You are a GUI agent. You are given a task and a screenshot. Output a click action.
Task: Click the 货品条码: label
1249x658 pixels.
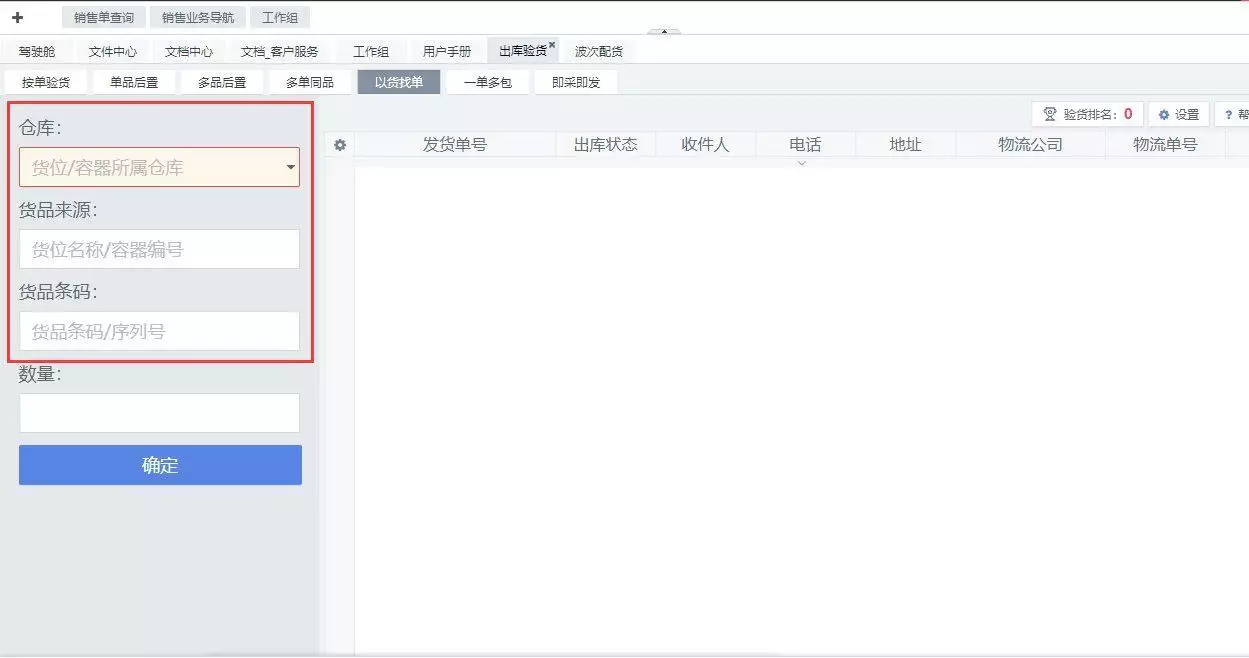click(x=58, y=292)
